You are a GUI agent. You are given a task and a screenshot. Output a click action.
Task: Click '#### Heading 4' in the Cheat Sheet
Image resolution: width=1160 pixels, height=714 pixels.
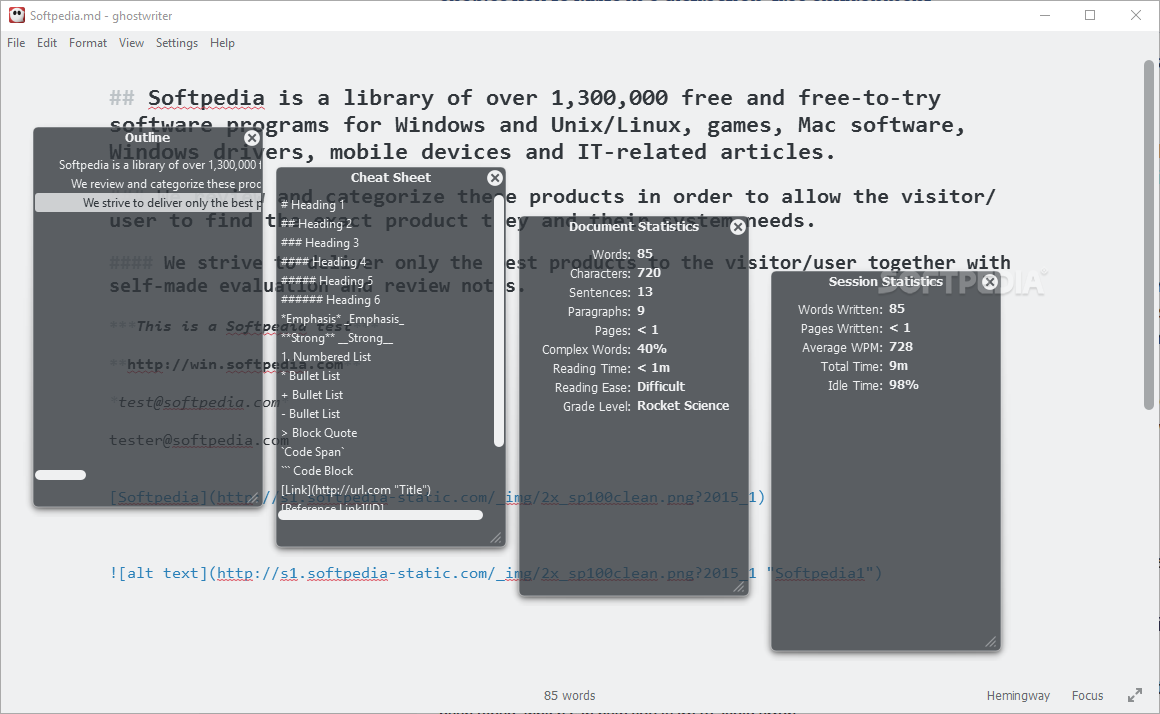(323, 262)
